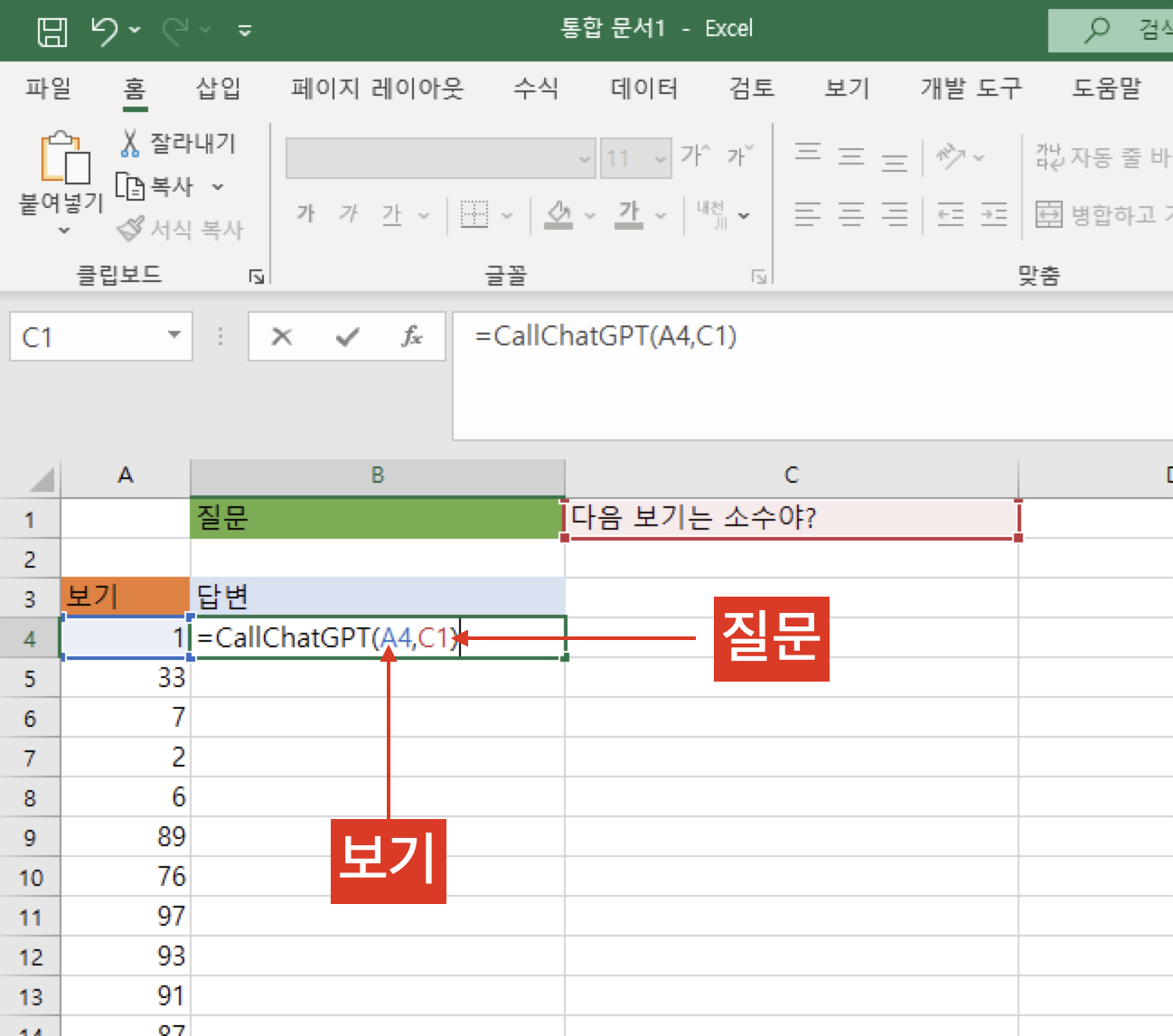Open the 파일 tab

click(x=48, y=88)
